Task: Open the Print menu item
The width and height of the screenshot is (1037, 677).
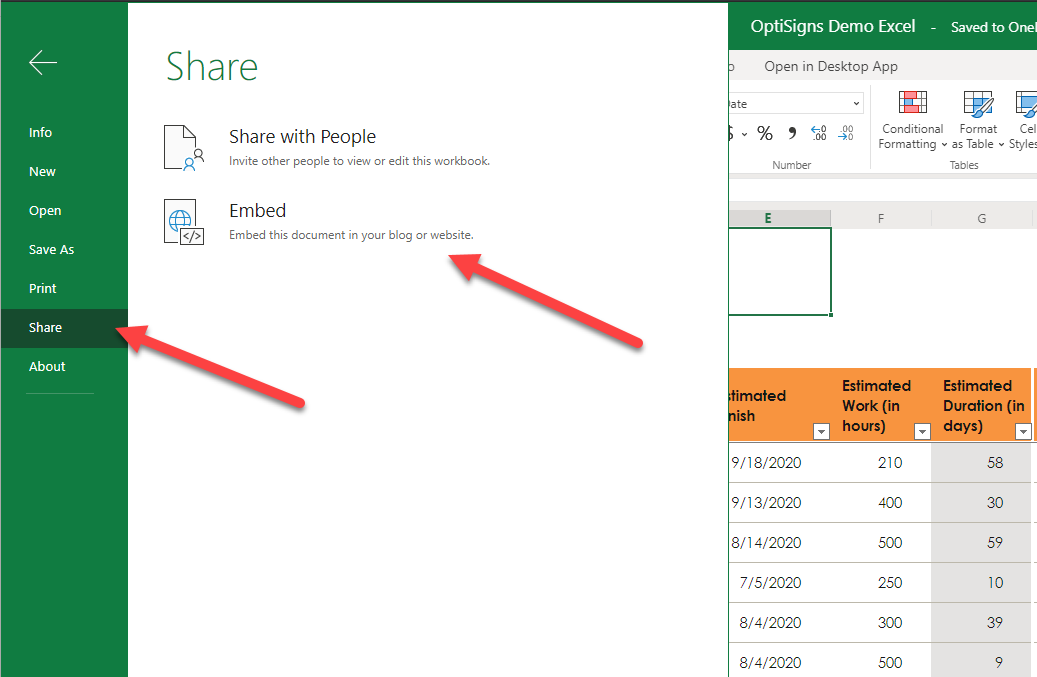Action: [x=43, y=289]
